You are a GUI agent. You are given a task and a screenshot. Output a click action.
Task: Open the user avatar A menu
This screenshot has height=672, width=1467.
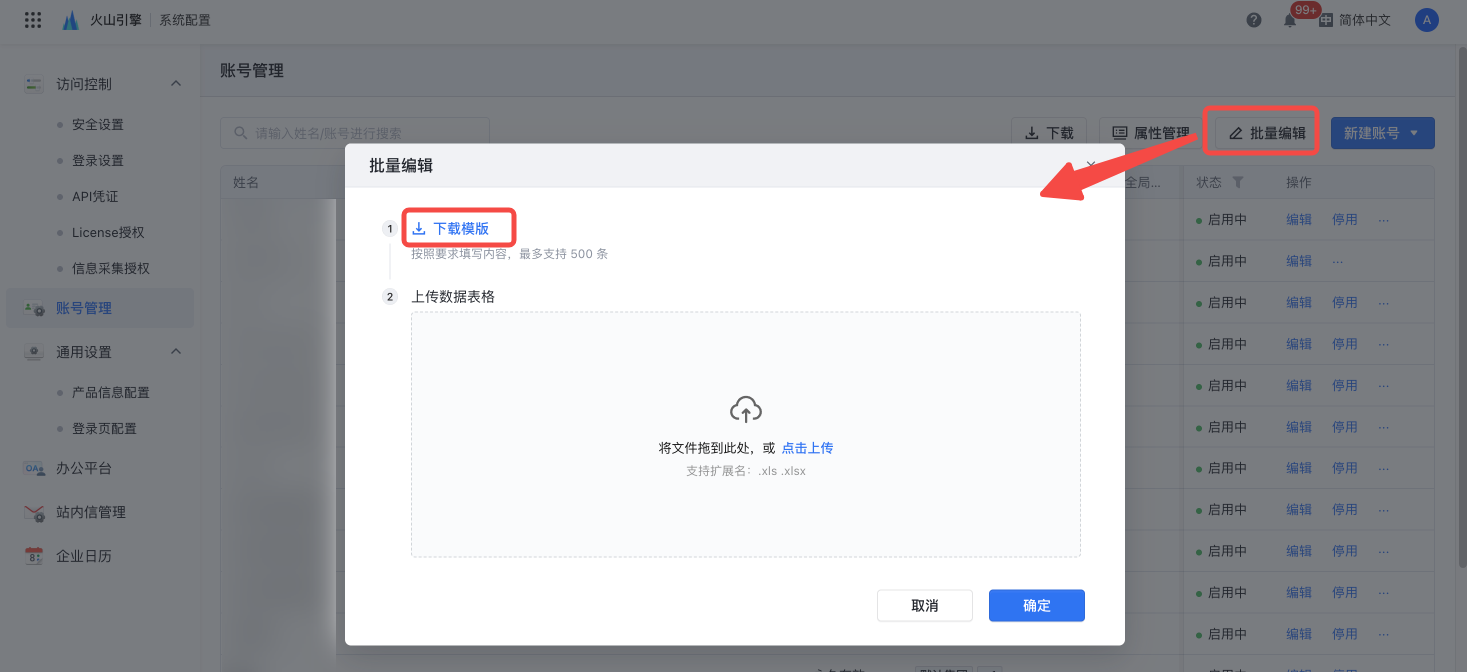point(1427,20)
